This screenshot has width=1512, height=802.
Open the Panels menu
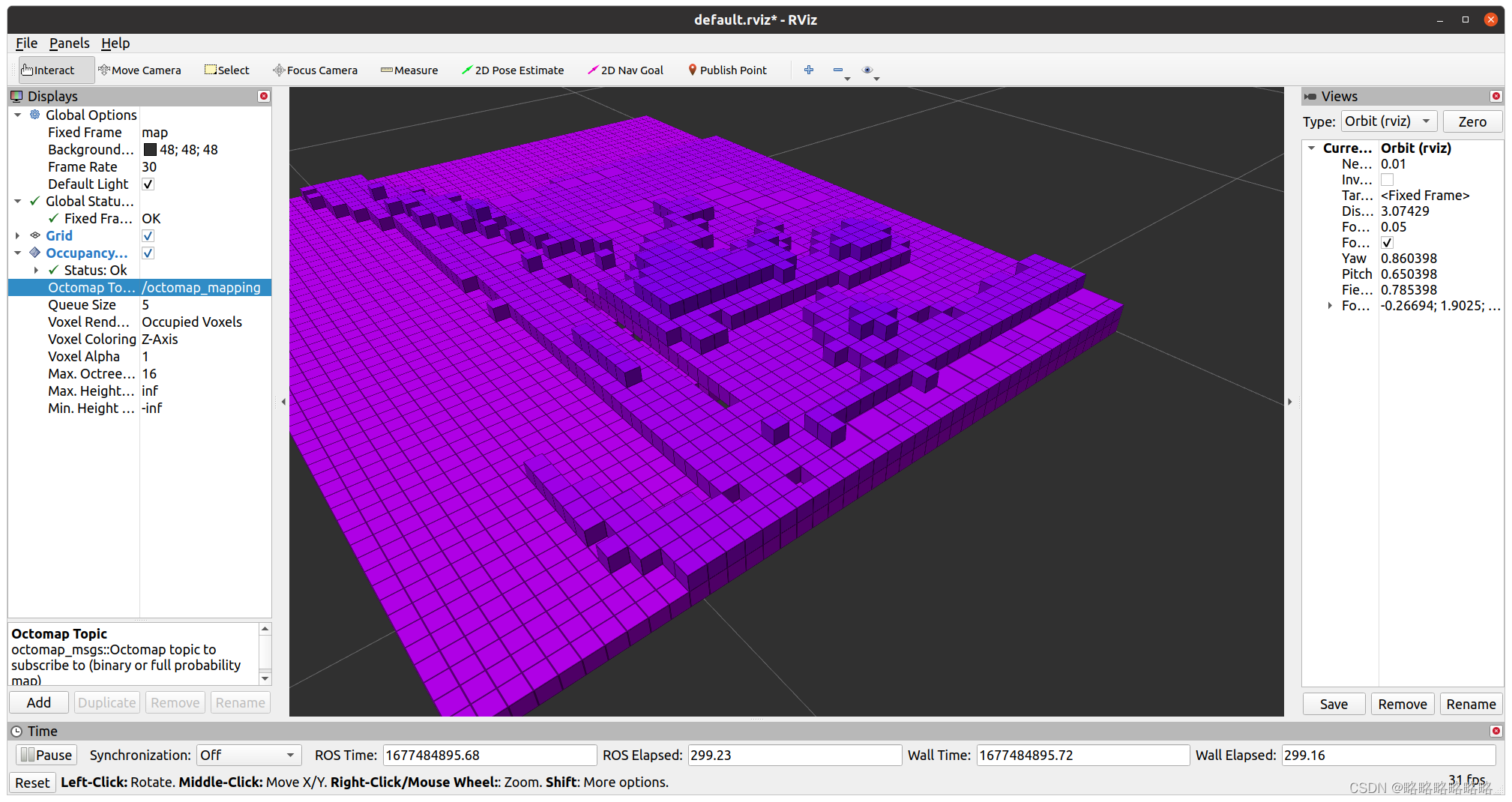[69, 43]
